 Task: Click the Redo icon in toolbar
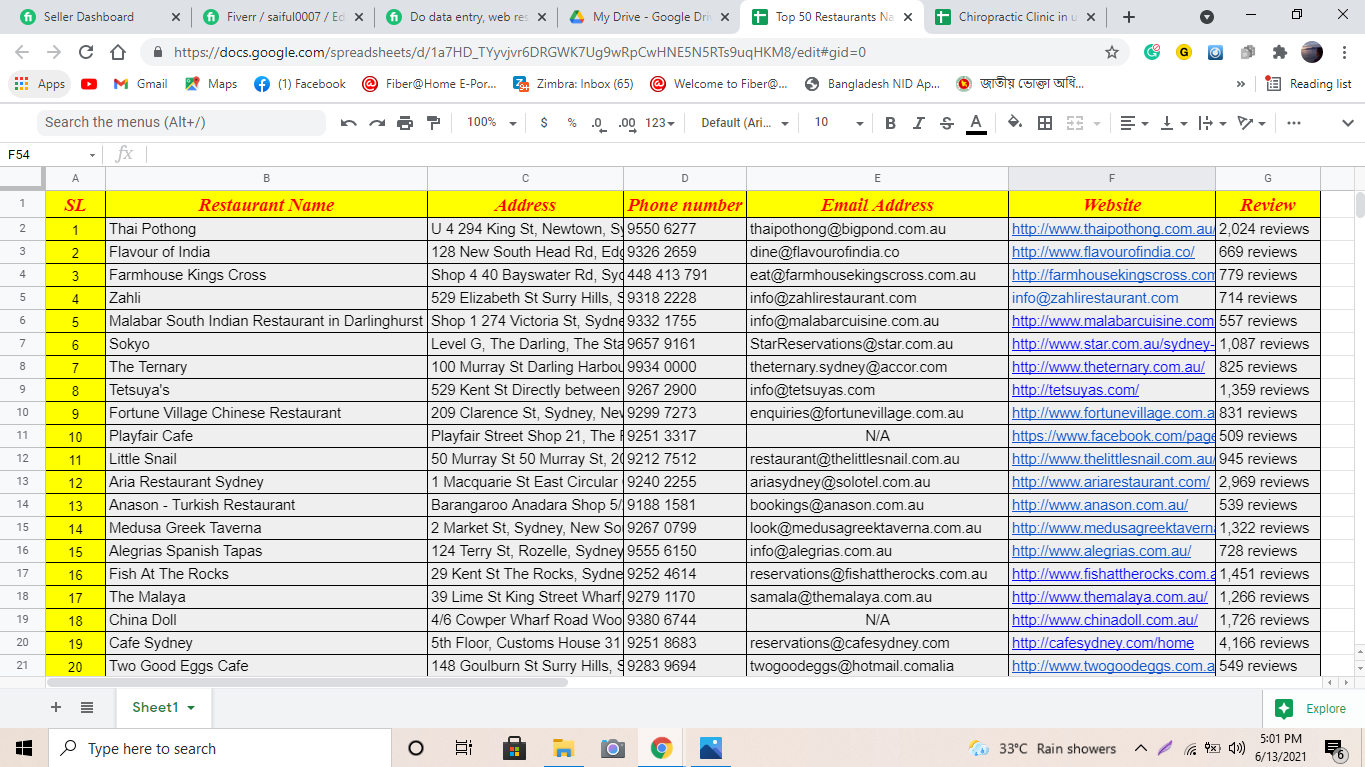point(377,123)
